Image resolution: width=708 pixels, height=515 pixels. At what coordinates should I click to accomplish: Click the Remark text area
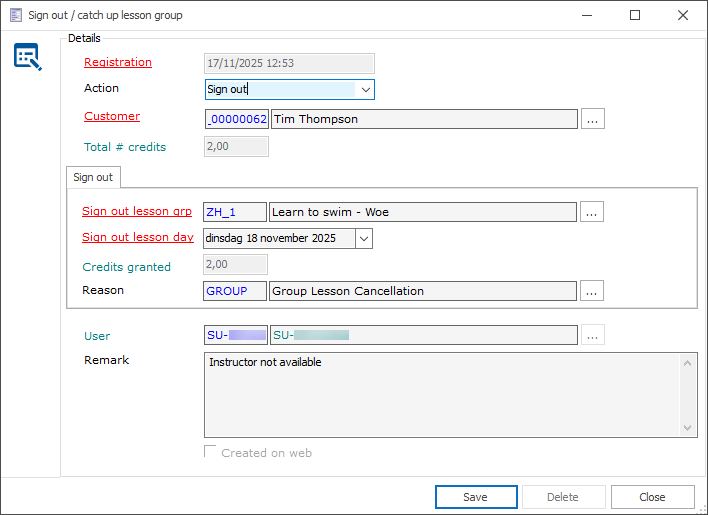click(x=442, y=395)
